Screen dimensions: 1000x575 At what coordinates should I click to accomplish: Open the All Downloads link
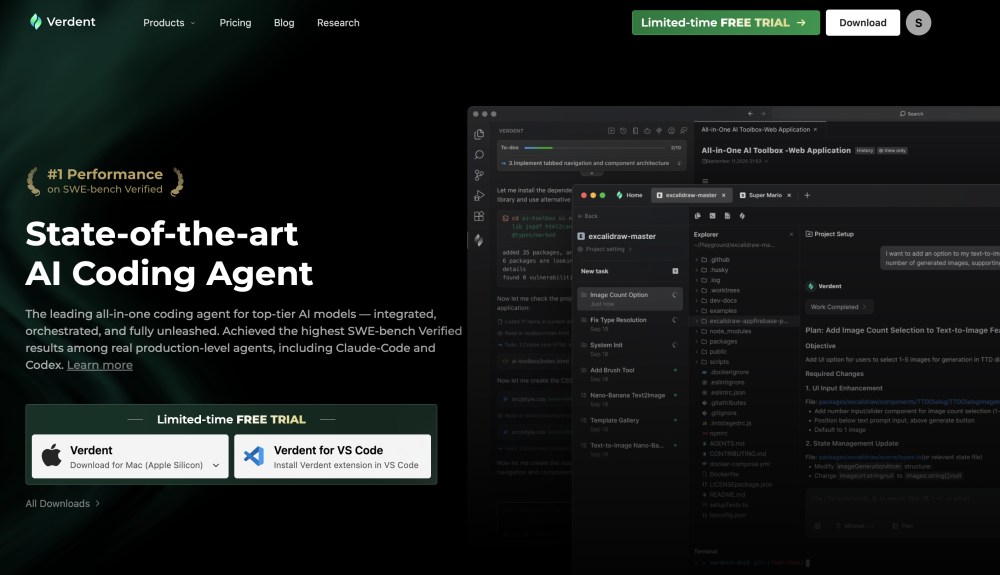point(62,503)
